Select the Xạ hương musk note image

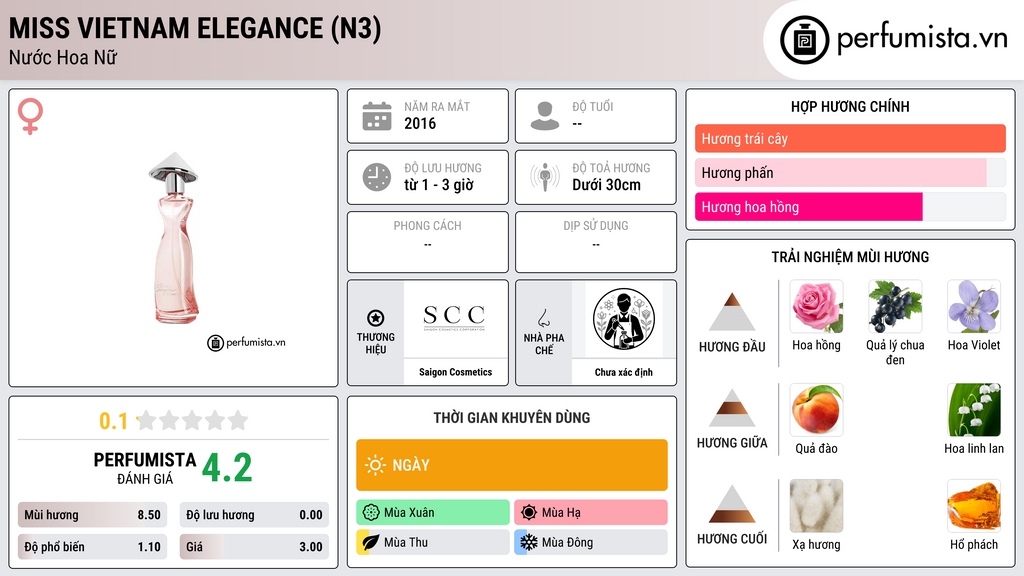click(816, 506)
